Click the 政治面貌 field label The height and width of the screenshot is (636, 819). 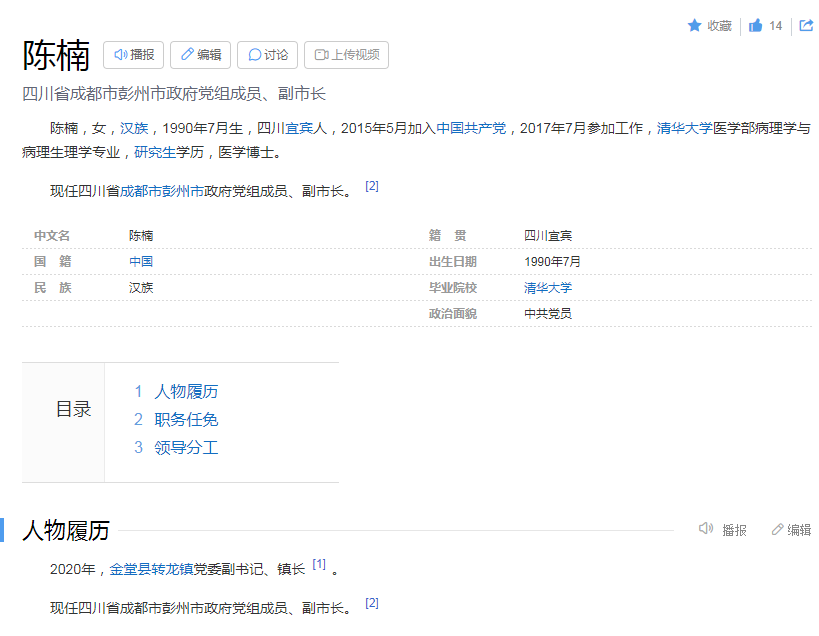pos(453,314)
